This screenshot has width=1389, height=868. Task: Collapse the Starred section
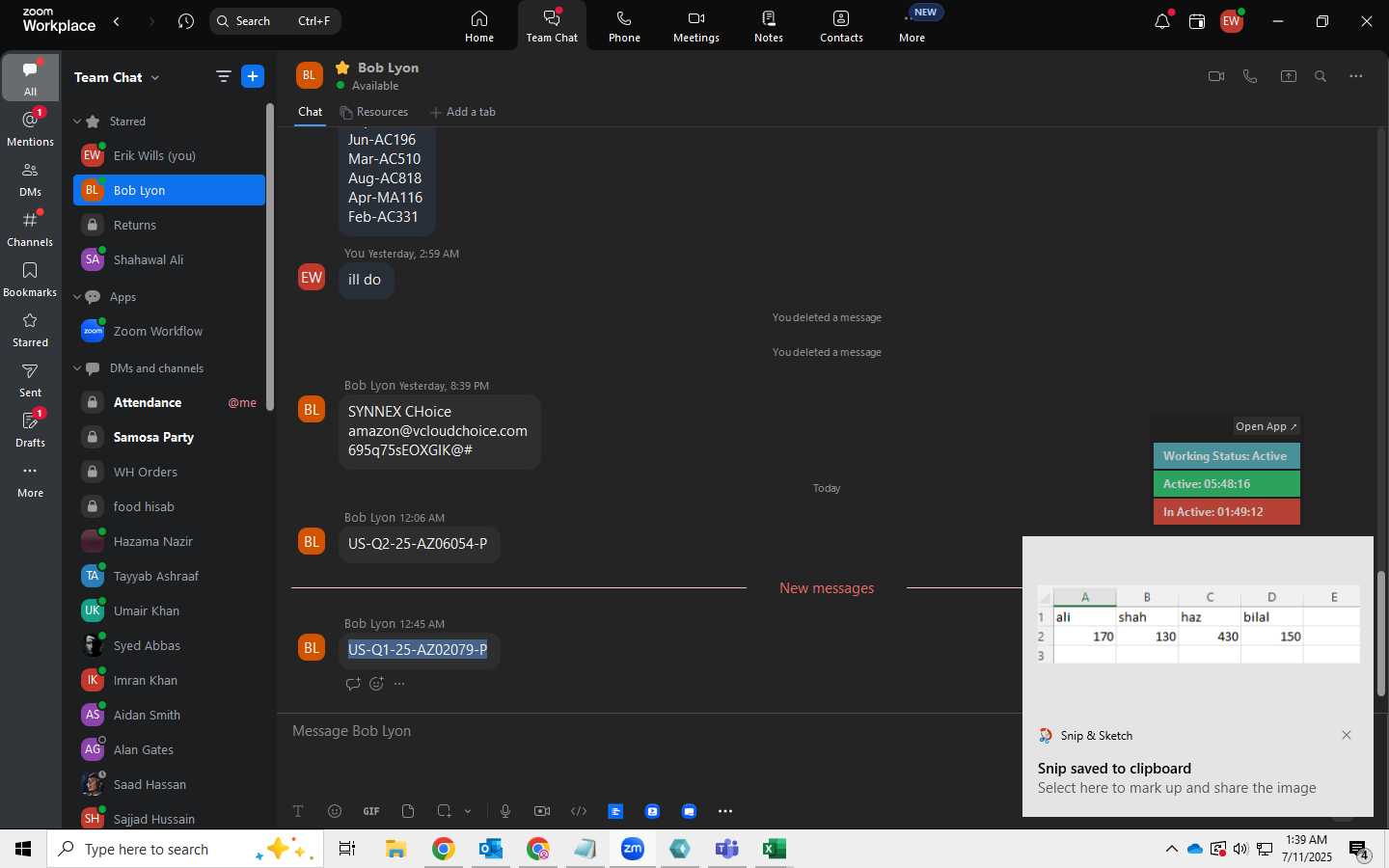(77, 122)
